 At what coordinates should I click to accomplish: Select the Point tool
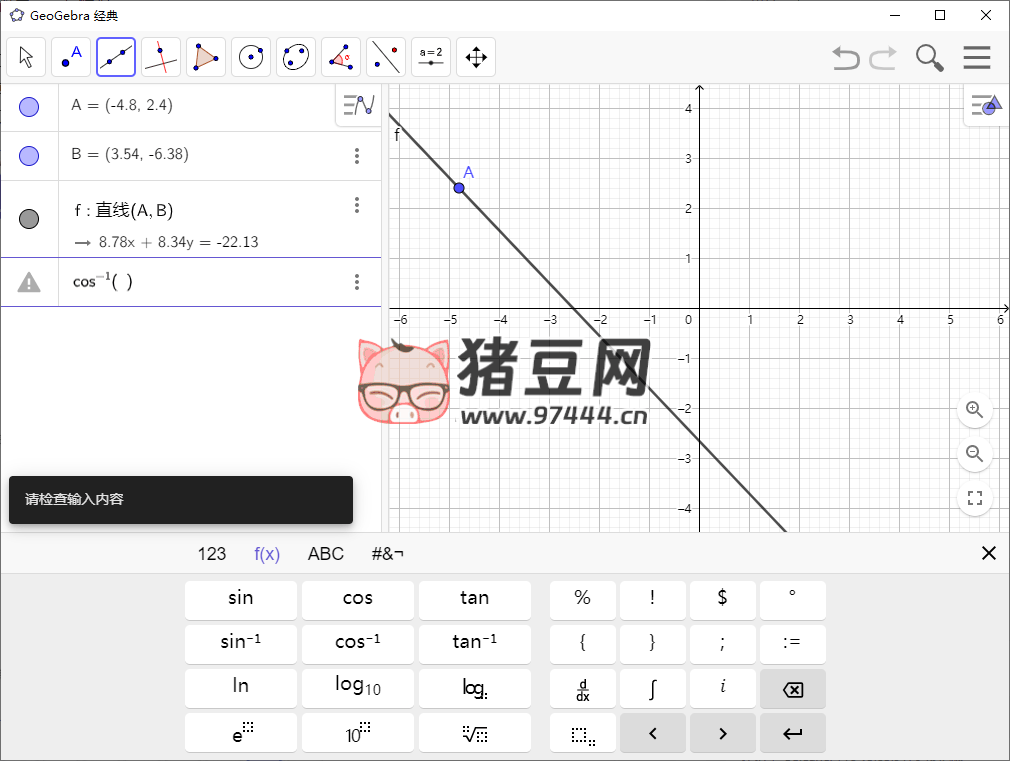tap(70, 57)
